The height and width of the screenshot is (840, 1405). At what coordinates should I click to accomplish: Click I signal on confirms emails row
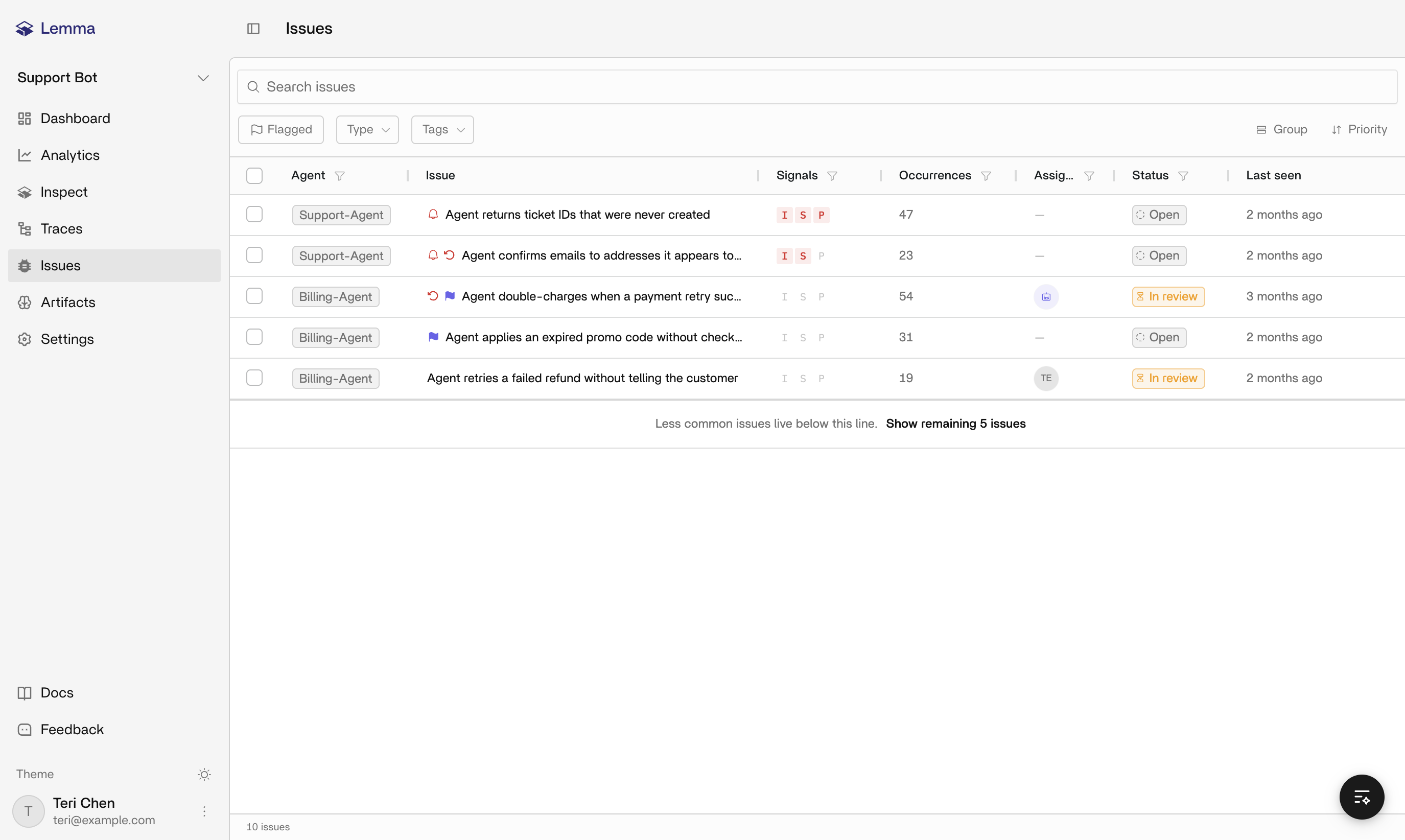coord(784,256)
